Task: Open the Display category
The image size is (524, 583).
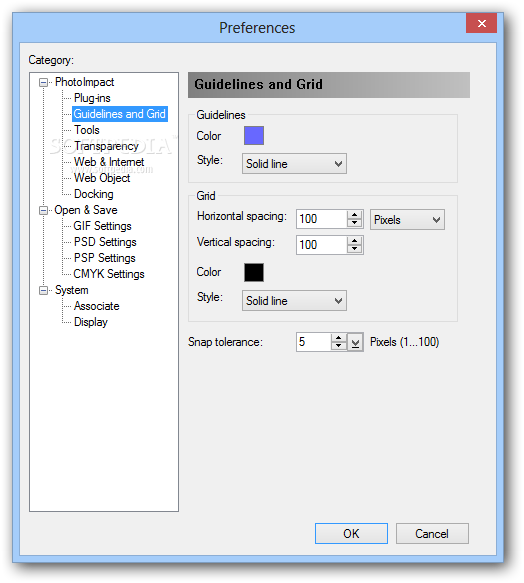Action: point(91,322)
